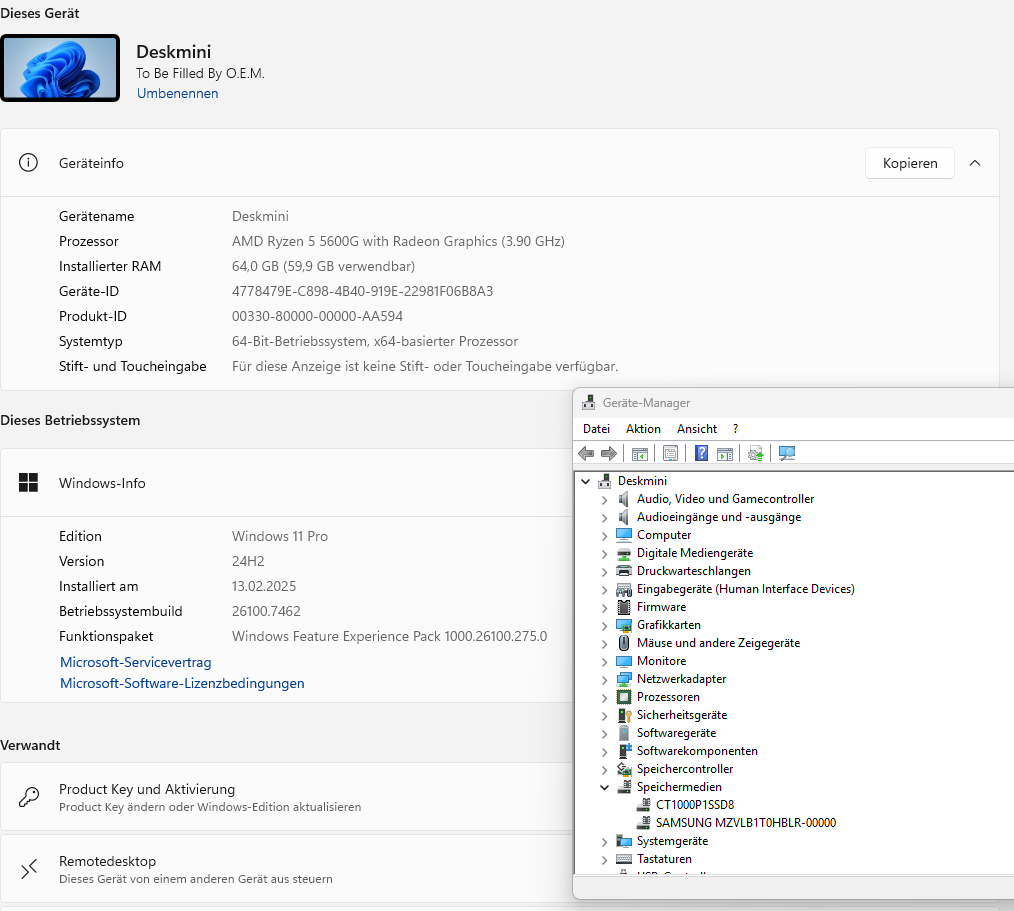Collapse the Geräteinfo section chevron
Viewport: 1014px width, 911px height.
975,163
